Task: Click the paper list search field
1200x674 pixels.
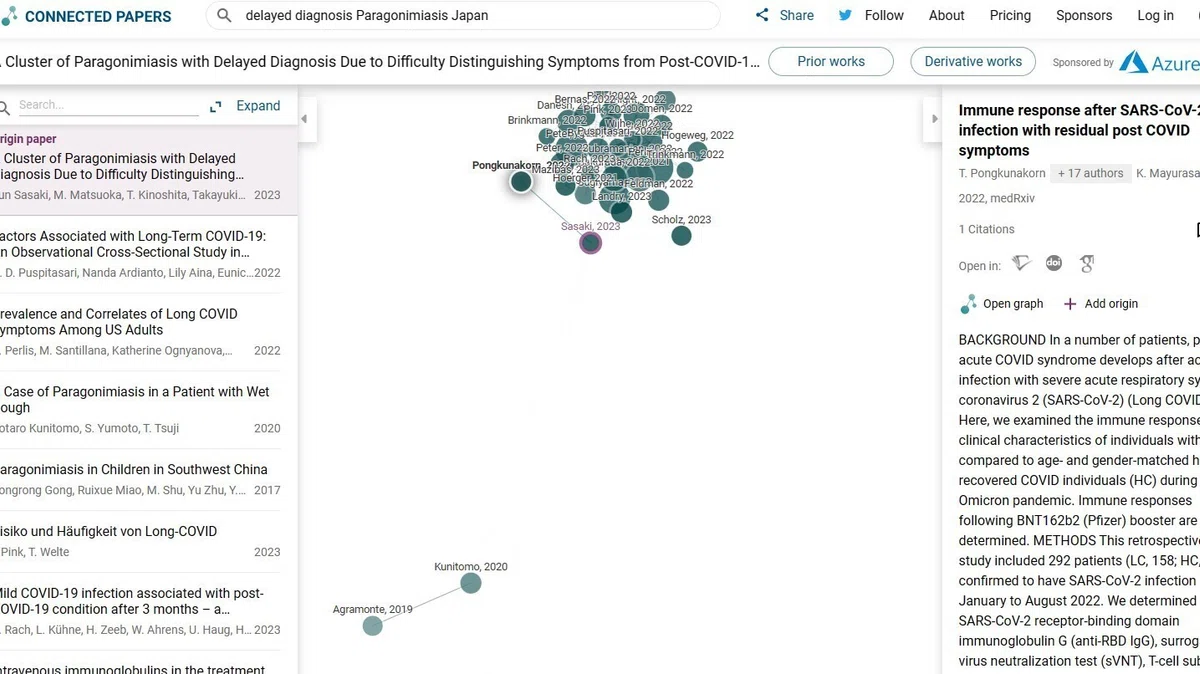Action: [x=108, y=105]
